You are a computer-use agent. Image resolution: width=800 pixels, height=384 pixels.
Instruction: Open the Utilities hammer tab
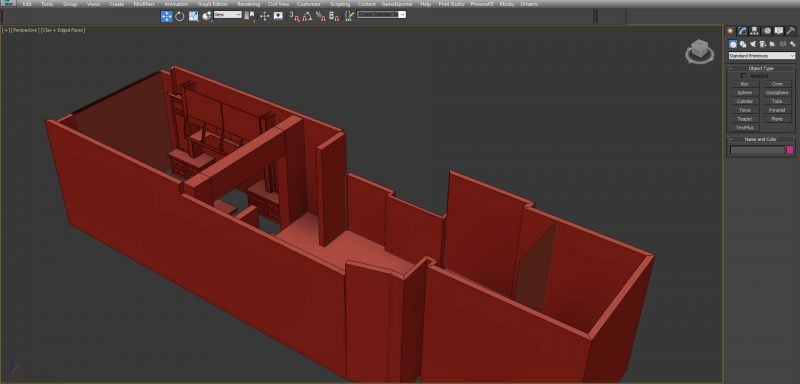click(791, 31)
